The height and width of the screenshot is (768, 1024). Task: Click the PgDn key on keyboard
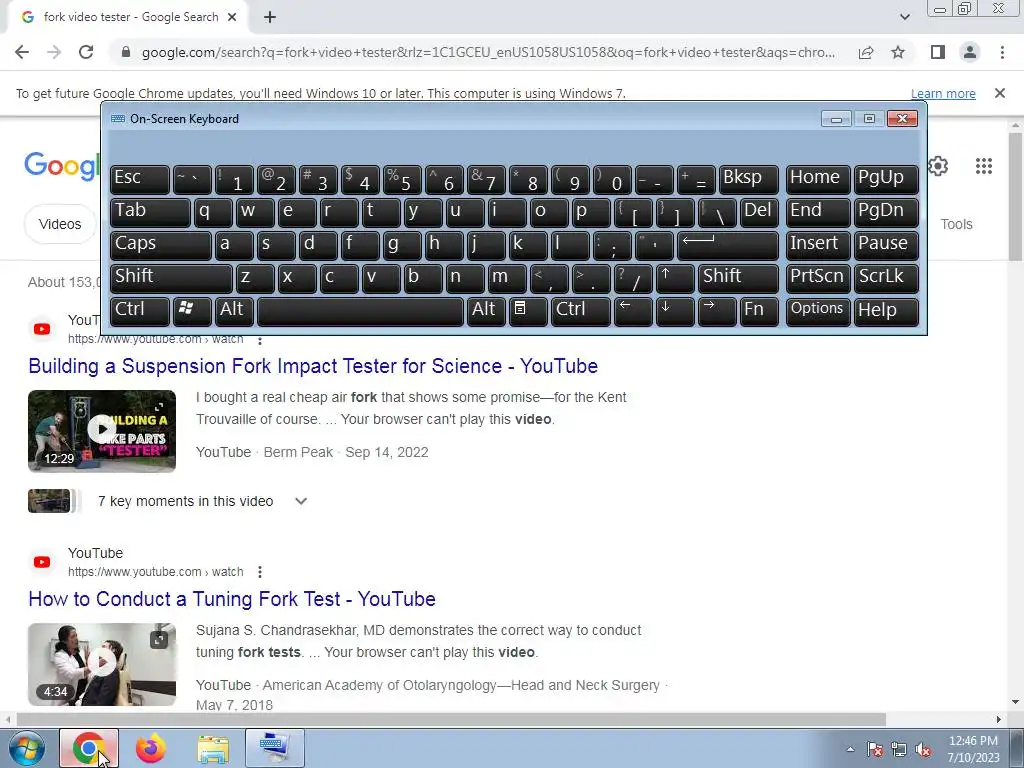[886, 212]
